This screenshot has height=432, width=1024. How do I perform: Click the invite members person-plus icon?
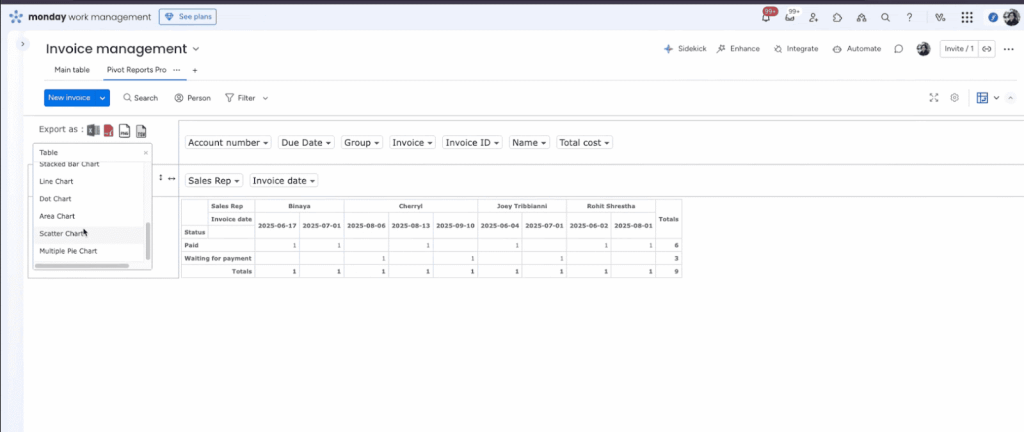[x=814, y=18]
